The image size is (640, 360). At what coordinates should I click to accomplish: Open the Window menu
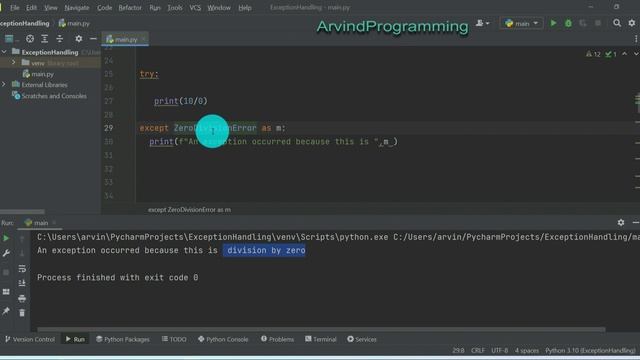point(219,7)
